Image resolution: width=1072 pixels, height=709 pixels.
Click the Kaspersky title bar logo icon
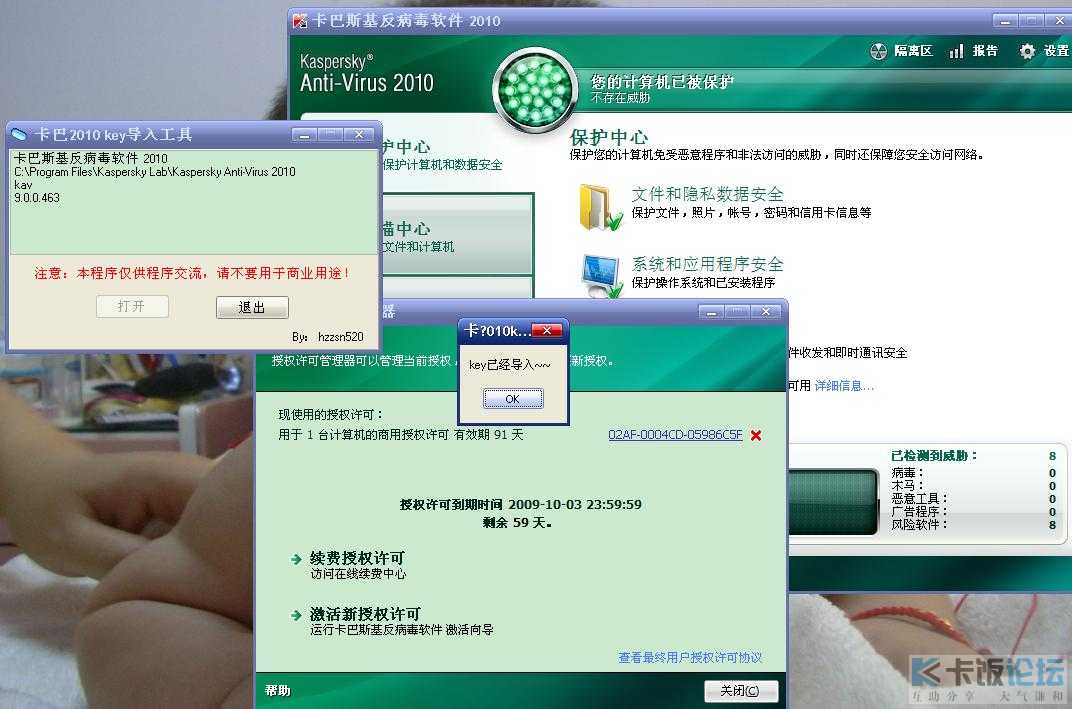299,21
